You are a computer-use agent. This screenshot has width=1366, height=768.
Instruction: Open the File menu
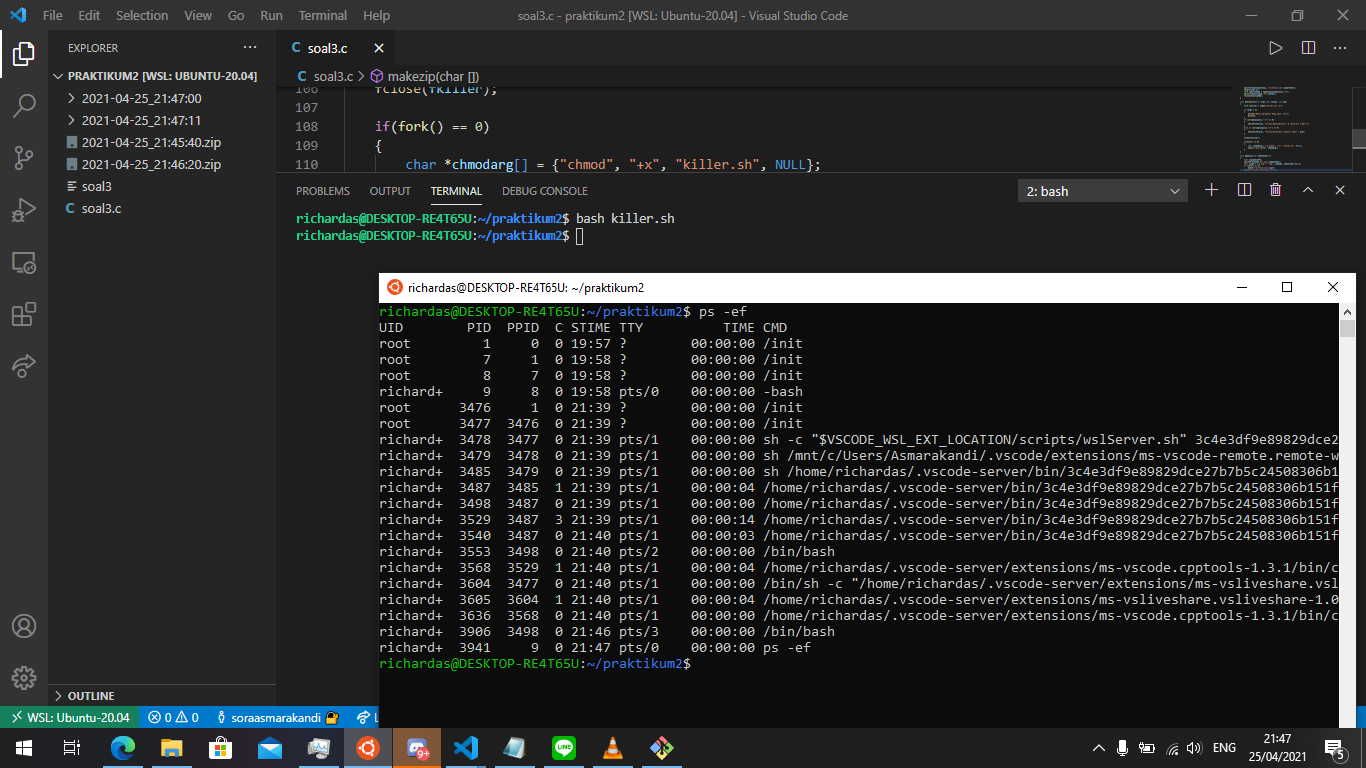tap(53, 15)
